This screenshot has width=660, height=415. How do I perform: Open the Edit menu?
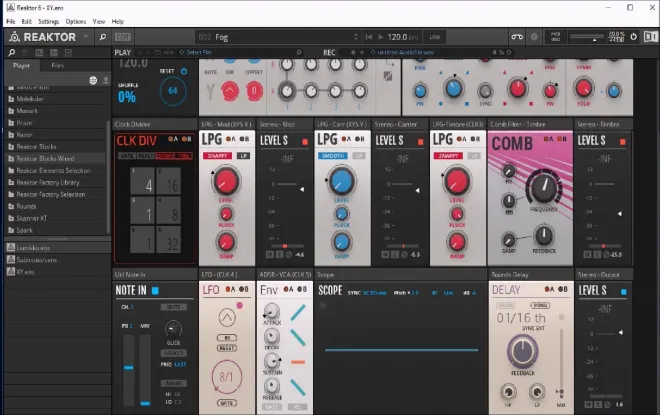click(x=27, y=21)
